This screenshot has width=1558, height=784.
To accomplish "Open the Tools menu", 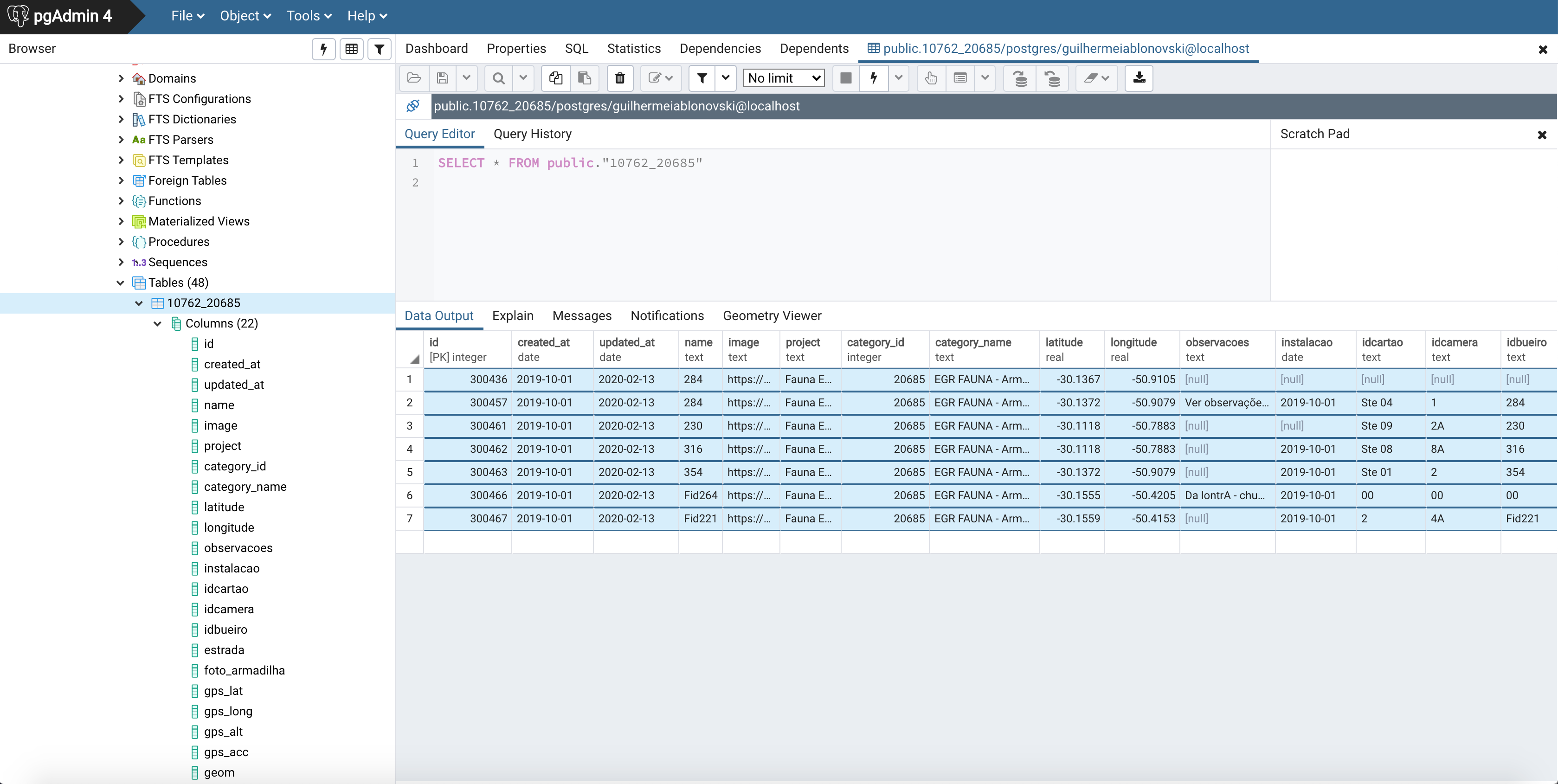I will click(308, 16).
